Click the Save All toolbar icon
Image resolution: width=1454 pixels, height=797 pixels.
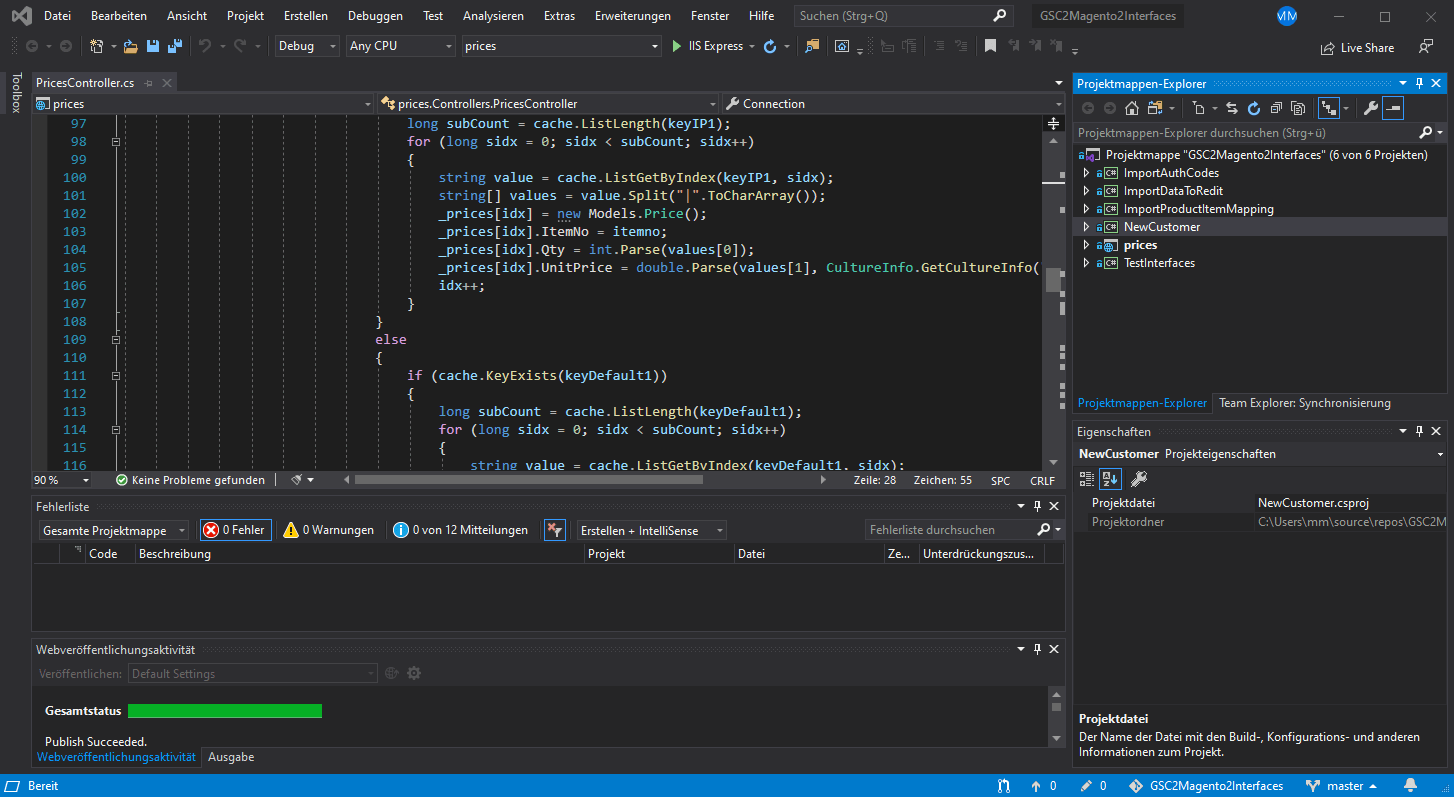174,46
